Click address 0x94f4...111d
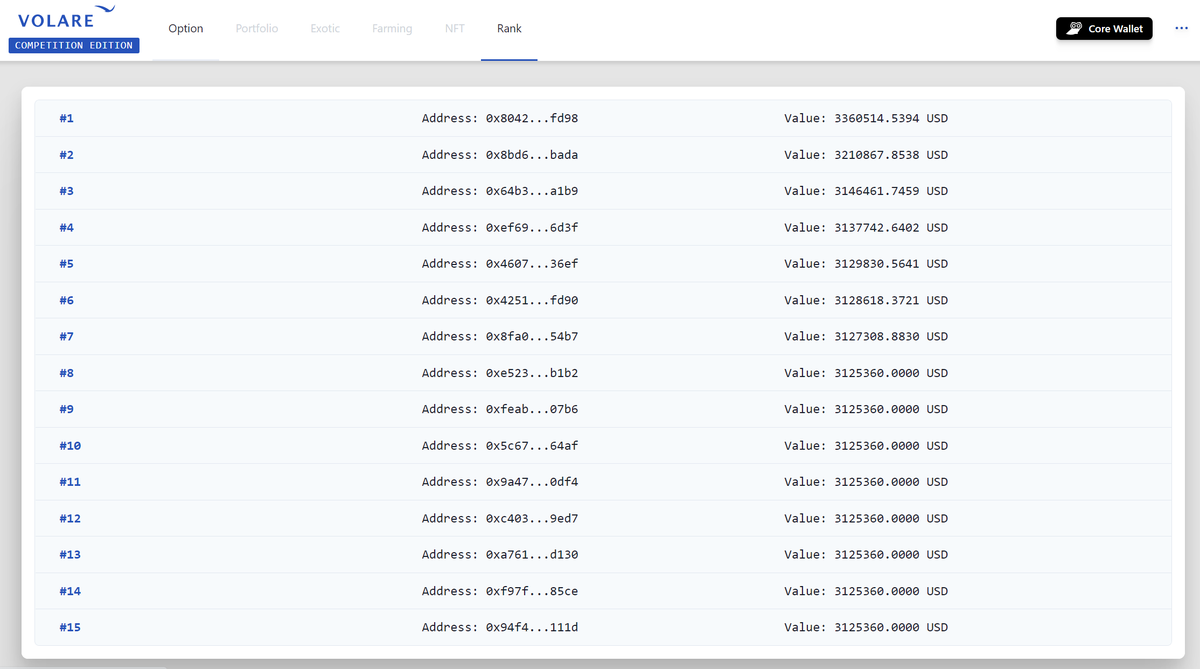The image size is (1200, 669). 532,627
